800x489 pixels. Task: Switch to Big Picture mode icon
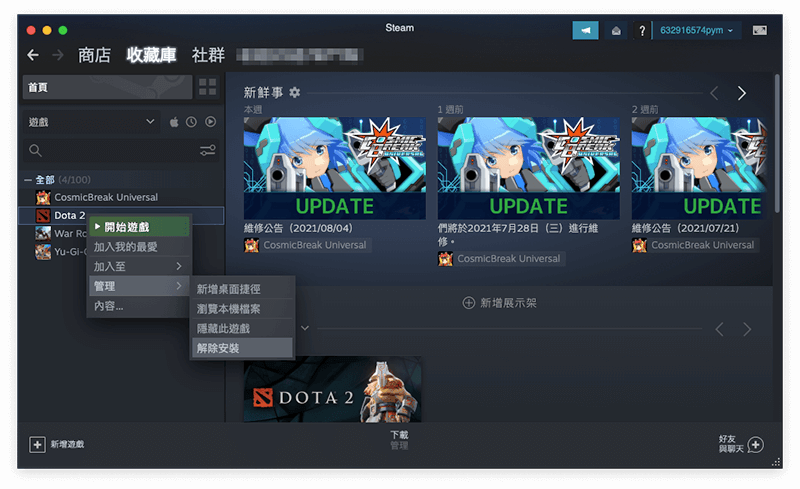pyautogui.click(x=759, y=31)
